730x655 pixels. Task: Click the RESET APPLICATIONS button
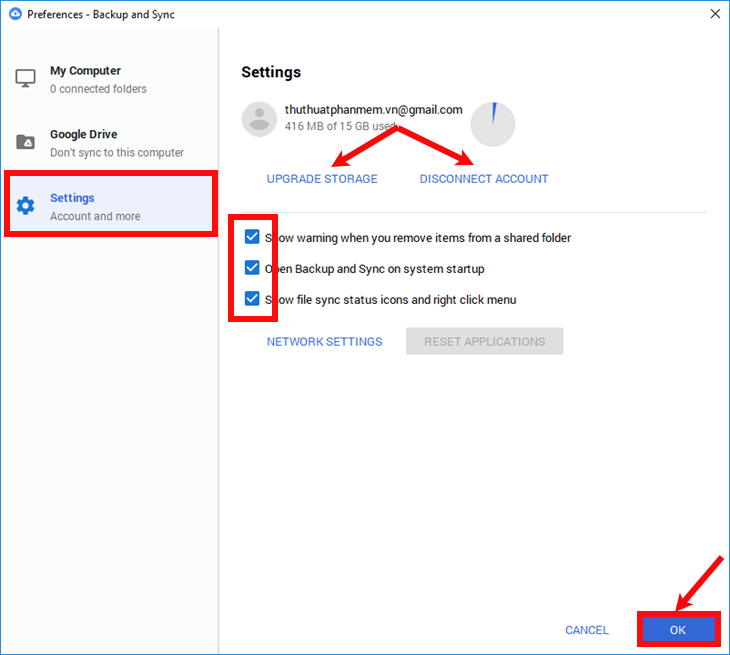[485, 341]
